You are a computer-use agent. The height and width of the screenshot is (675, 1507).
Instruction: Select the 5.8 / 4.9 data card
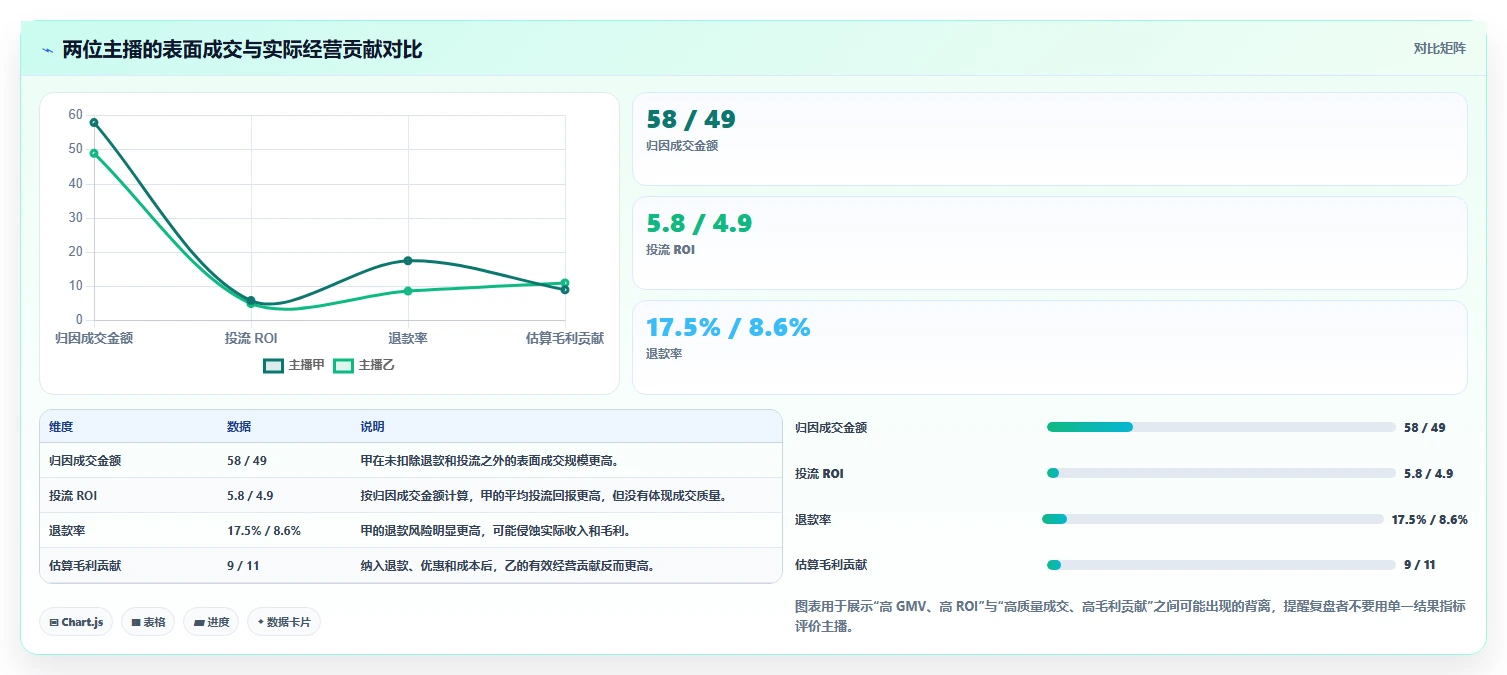tap(1050, 243)
